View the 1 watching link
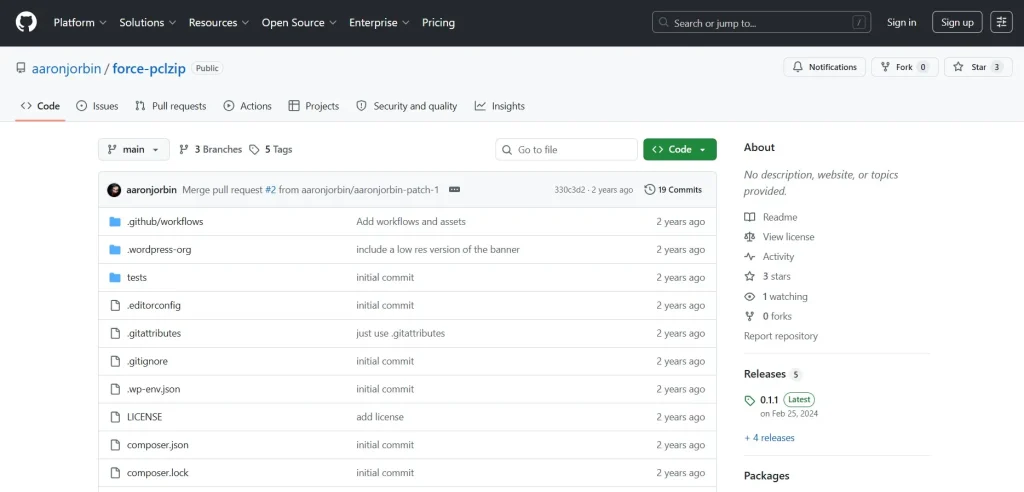 click(x=776, y=297)
